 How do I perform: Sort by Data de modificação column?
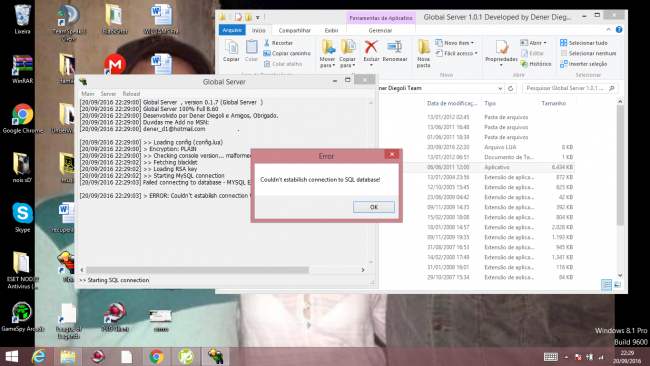pos(452,103)
